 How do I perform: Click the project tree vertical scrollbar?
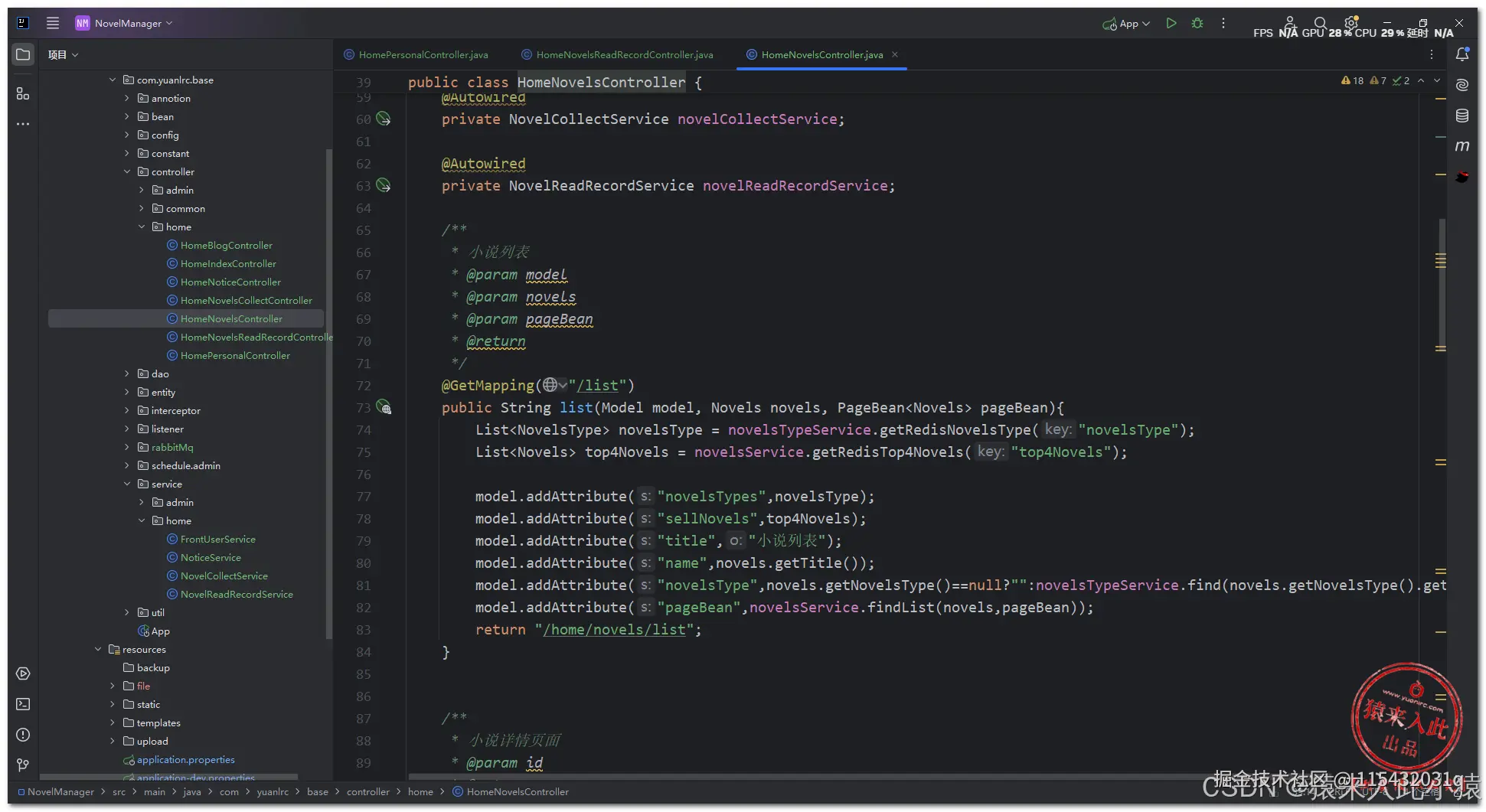pyautogui.click(x=329, y=394)
